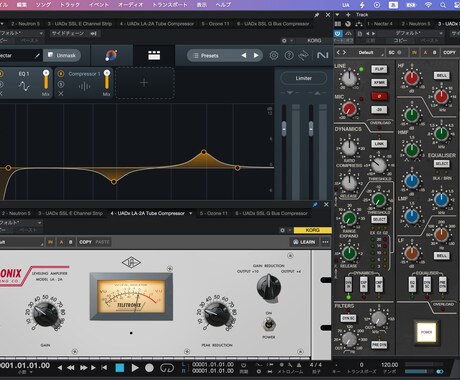Open Nectar settings gear
Image resolution: width=460 pixels, height=380 pixels.
click(274, 55)
